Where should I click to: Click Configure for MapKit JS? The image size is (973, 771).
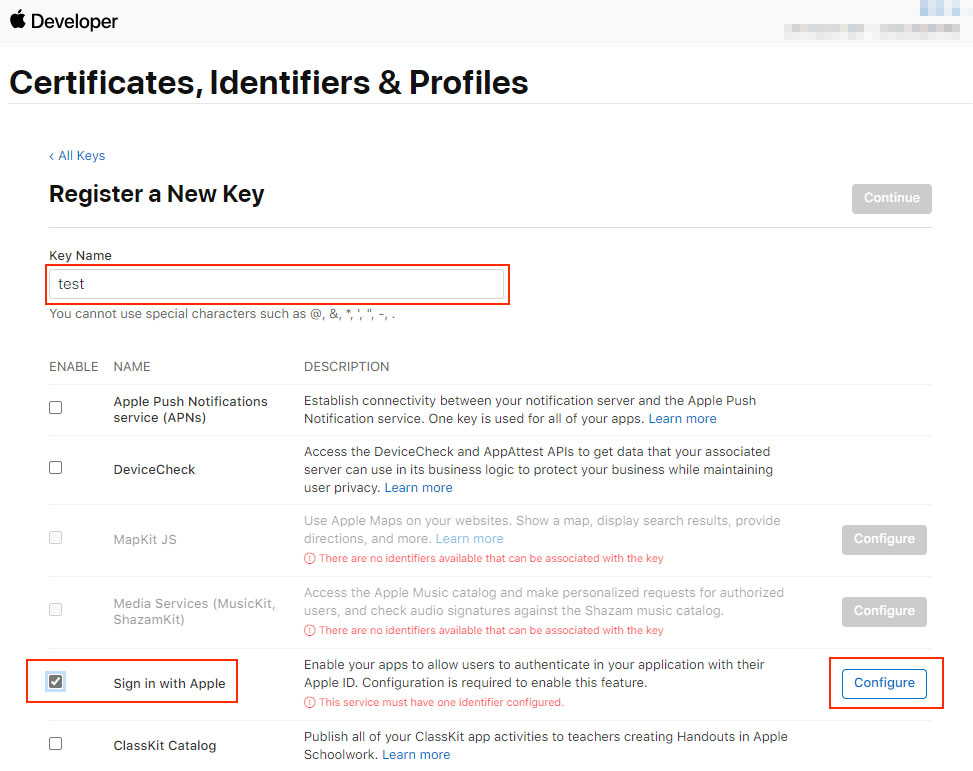click(884, 539)
